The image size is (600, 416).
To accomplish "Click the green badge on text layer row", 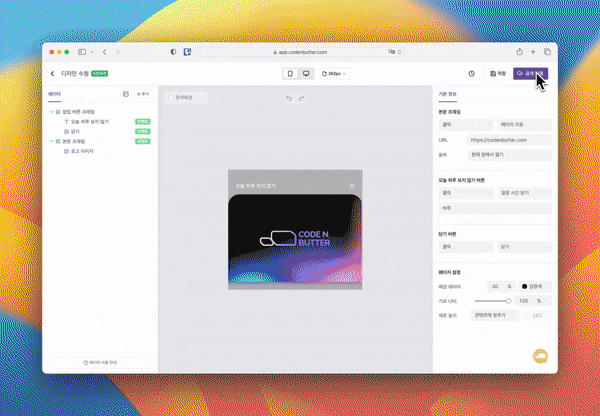I will [x=143, y=122].
